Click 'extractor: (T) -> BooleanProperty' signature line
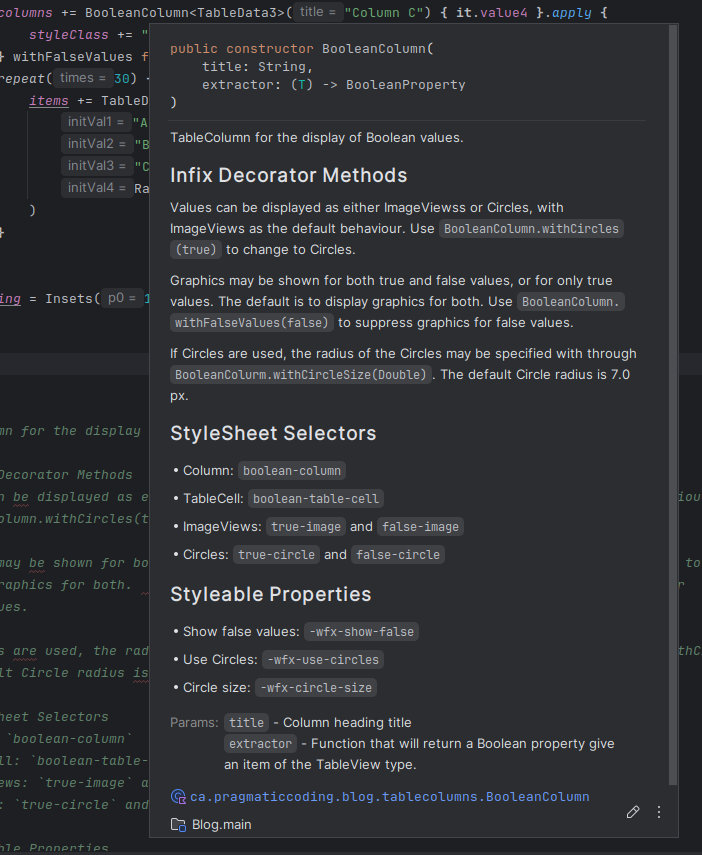The width and height of the screenshot is (702, 855). click(x=334, y=85)
